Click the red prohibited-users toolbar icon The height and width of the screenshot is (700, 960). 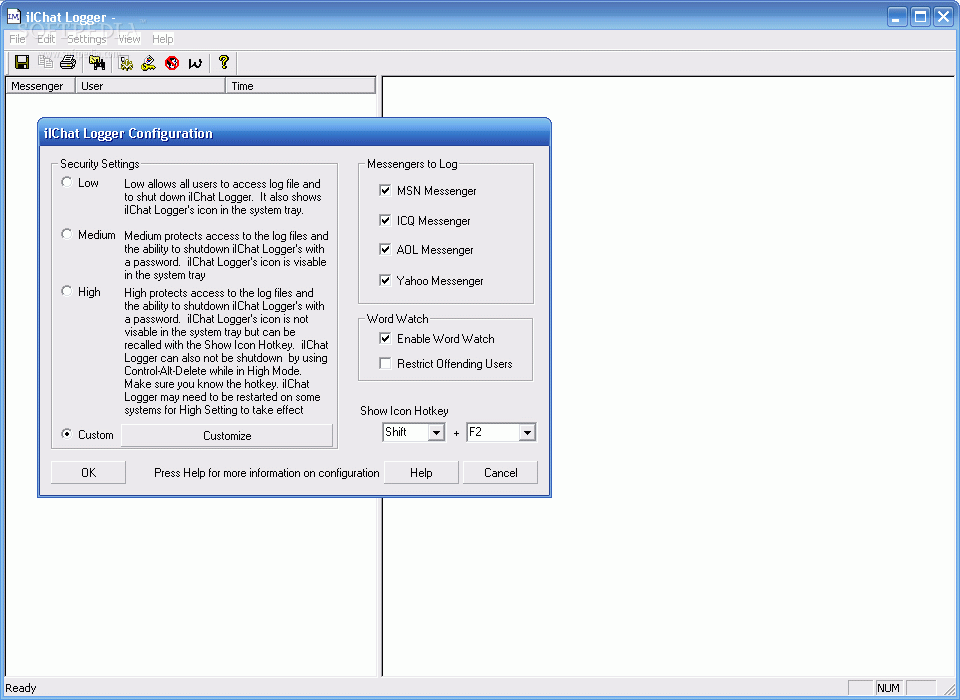coord(172,62)
